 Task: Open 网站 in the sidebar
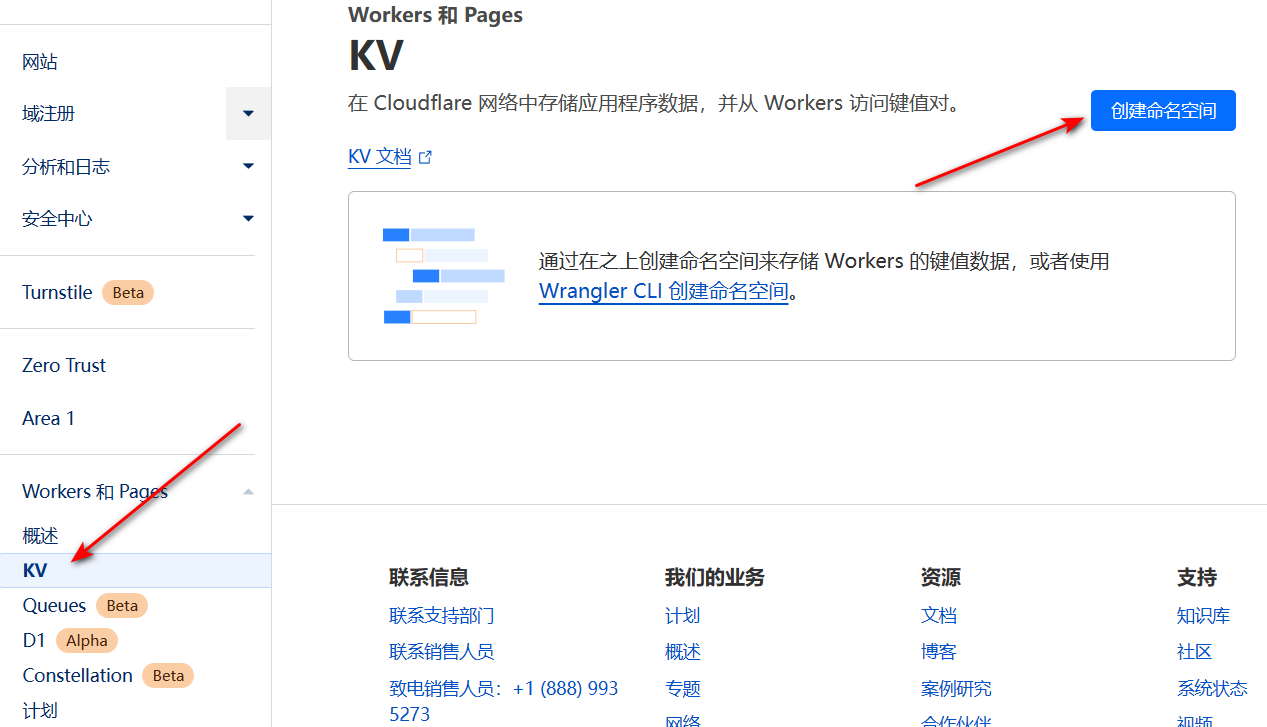pos(40,62)
